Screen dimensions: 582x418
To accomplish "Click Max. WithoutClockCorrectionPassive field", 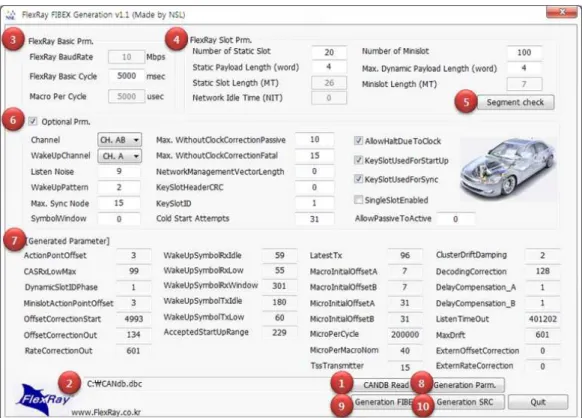I will [314, 139].
